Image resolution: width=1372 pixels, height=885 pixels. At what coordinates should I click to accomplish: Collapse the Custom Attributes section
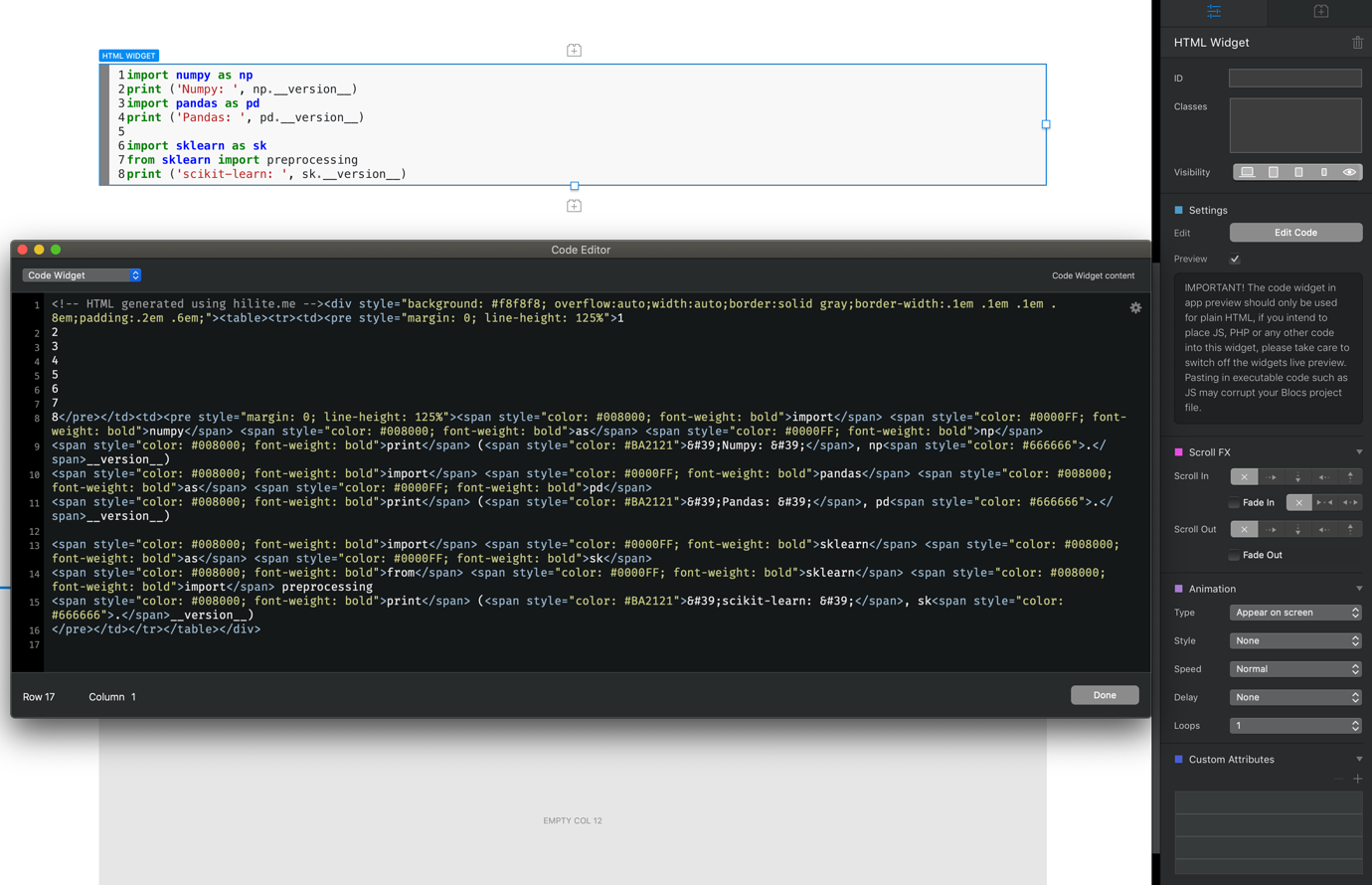[1359, 760]
